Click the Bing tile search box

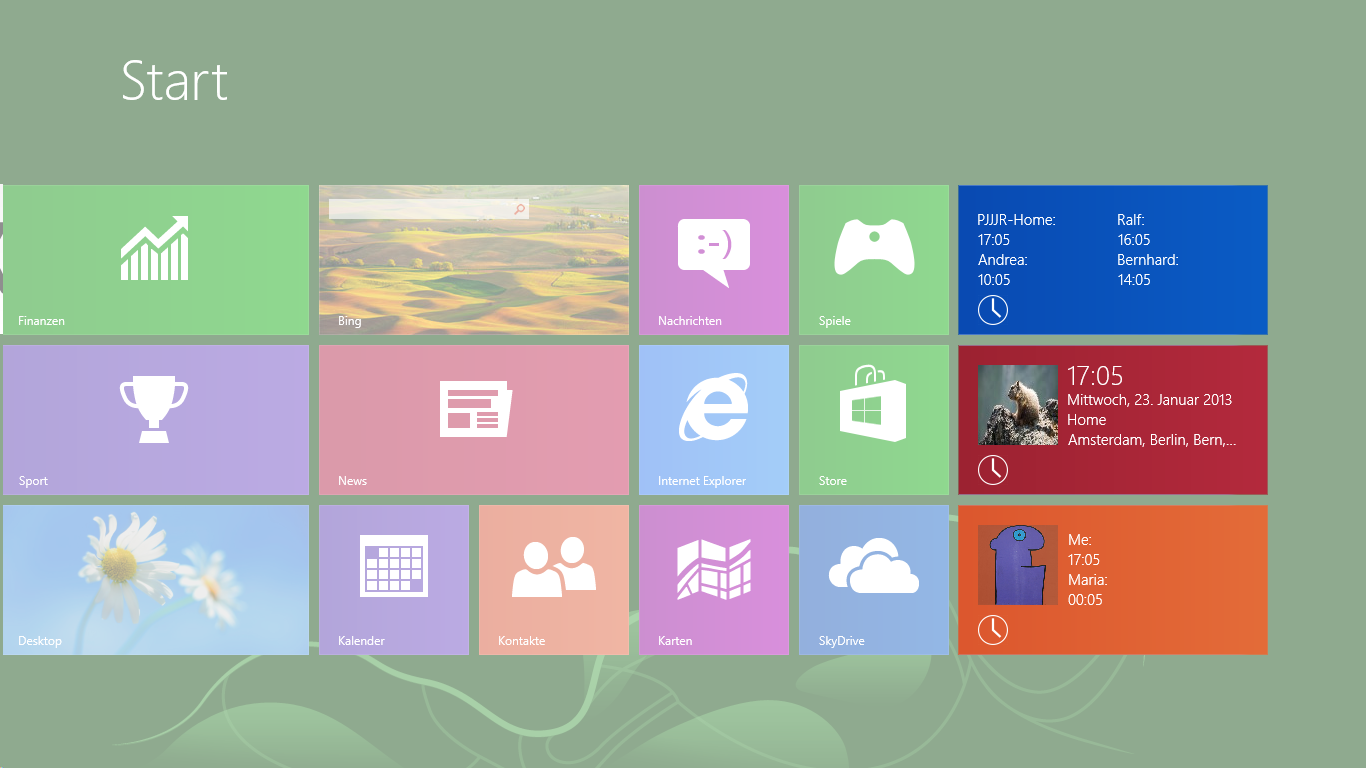click(x=429, y=209)
